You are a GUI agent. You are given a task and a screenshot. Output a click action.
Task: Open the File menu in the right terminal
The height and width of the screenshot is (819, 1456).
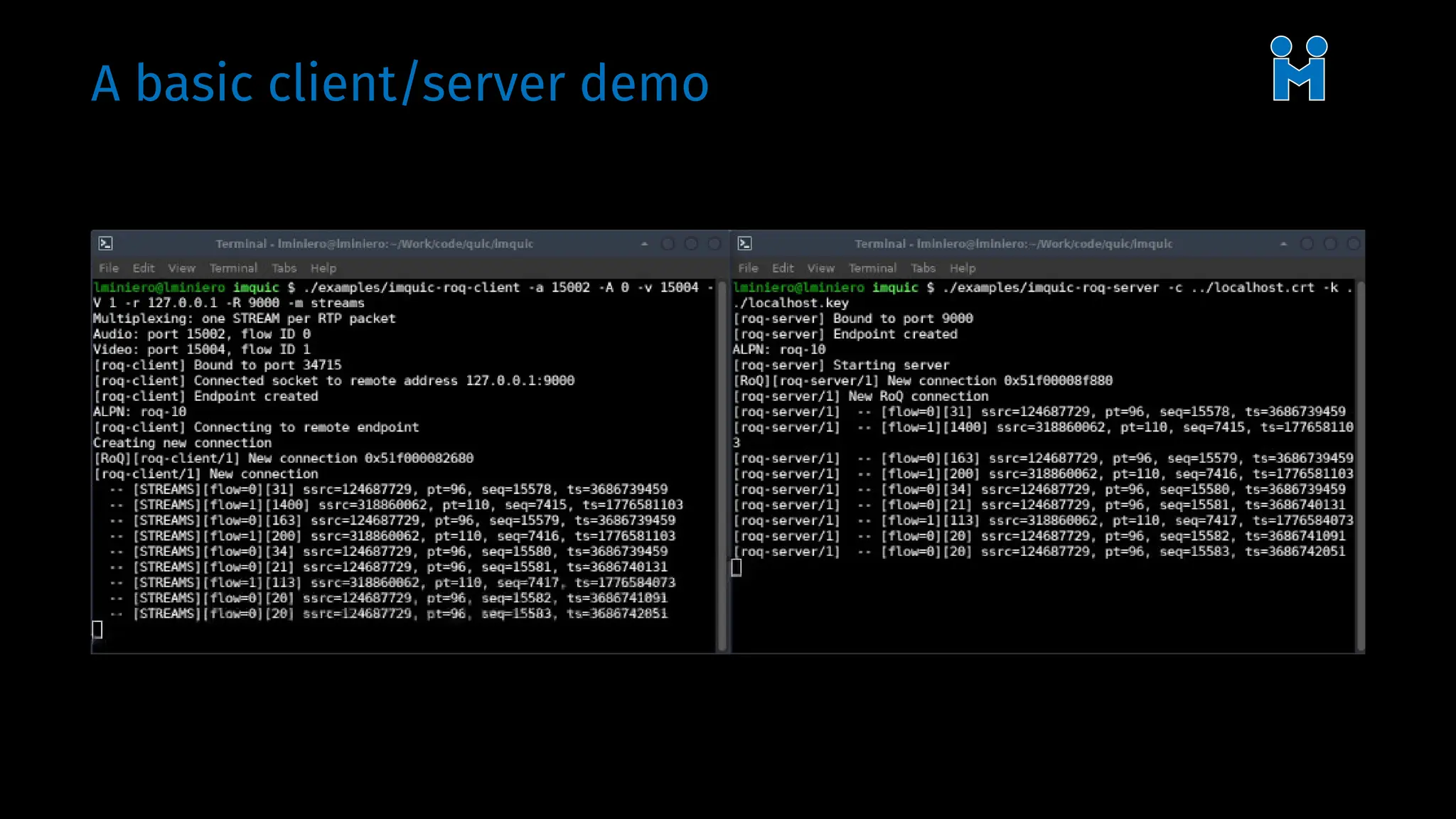(x=748, y=268)
